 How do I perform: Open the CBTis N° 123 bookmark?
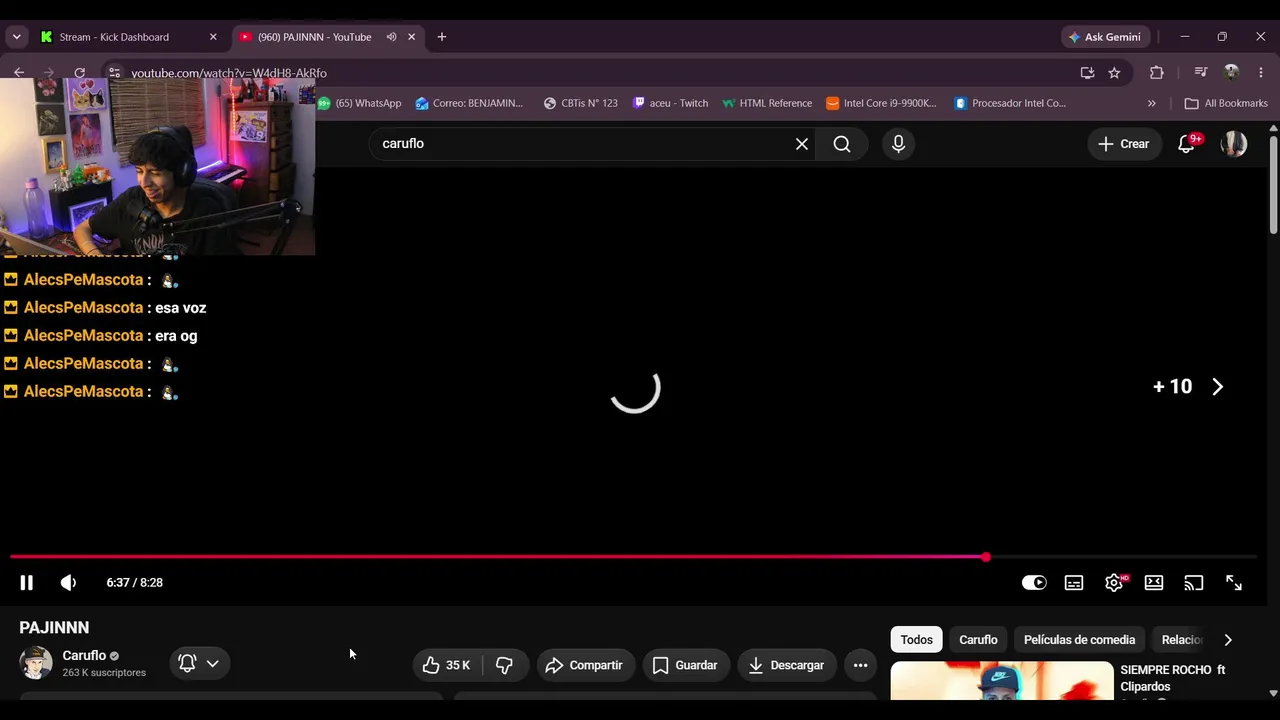(580, 103)
